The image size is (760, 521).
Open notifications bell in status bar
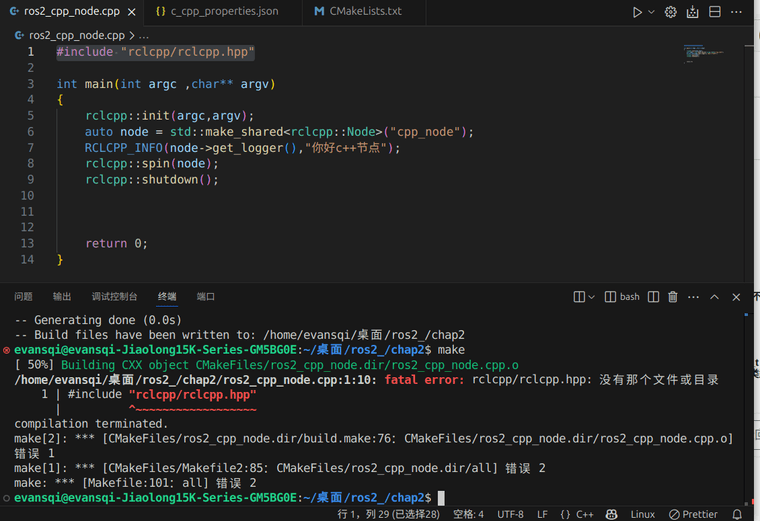(737, 514)
